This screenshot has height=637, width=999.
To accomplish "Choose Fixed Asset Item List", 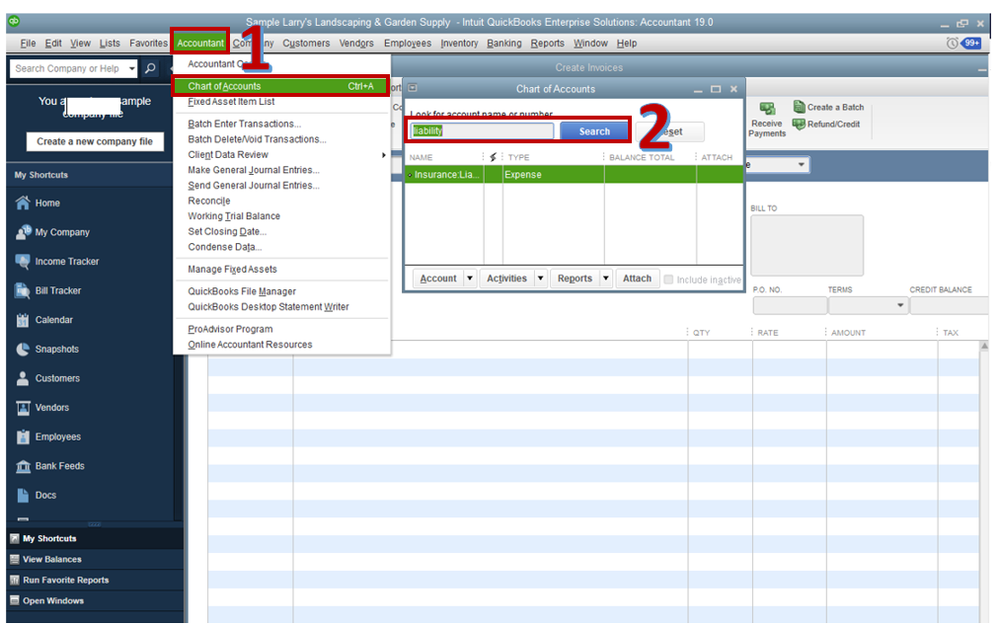I will click(x=231, y=102).
